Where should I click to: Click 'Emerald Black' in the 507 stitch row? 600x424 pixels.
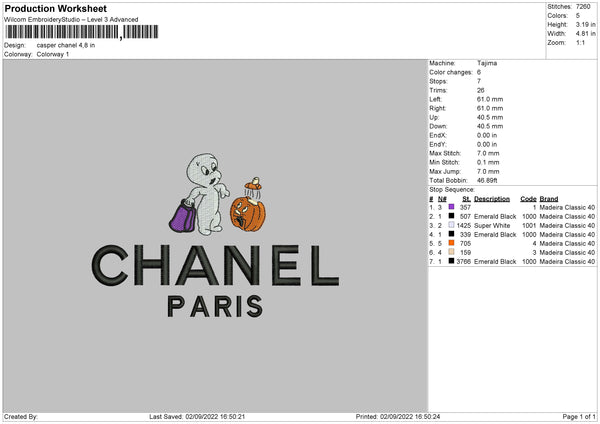pos(495,217)
